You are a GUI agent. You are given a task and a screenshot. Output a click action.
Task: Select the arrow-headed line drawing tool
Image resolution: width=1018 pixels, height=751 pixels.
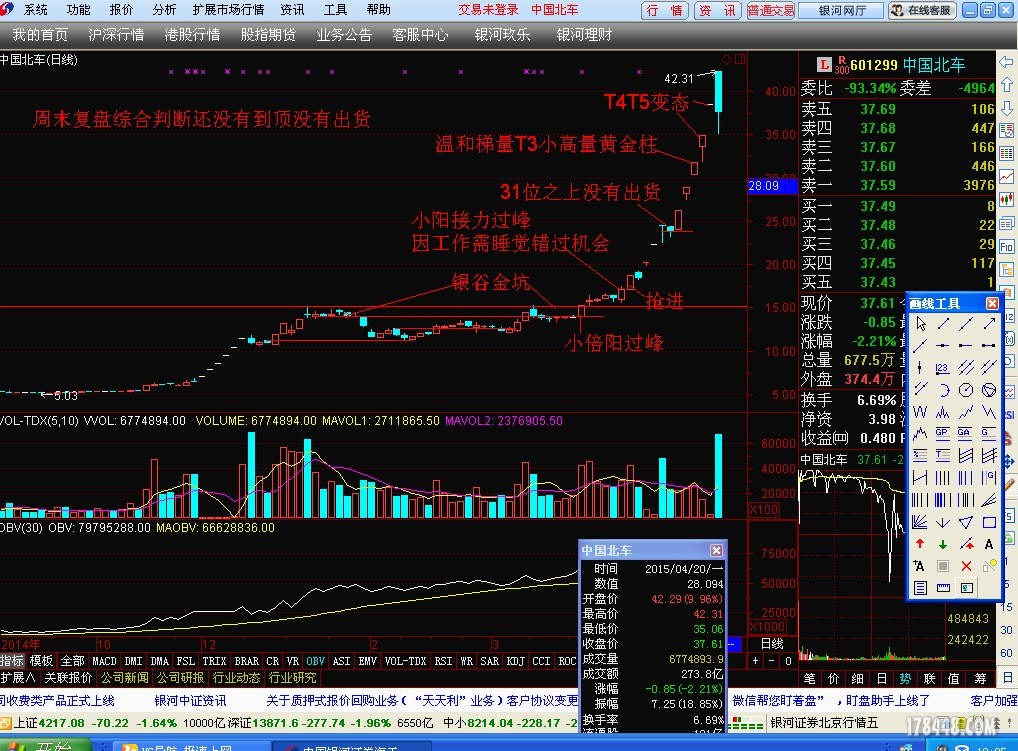pyautogui.click(x=989, y=323)
